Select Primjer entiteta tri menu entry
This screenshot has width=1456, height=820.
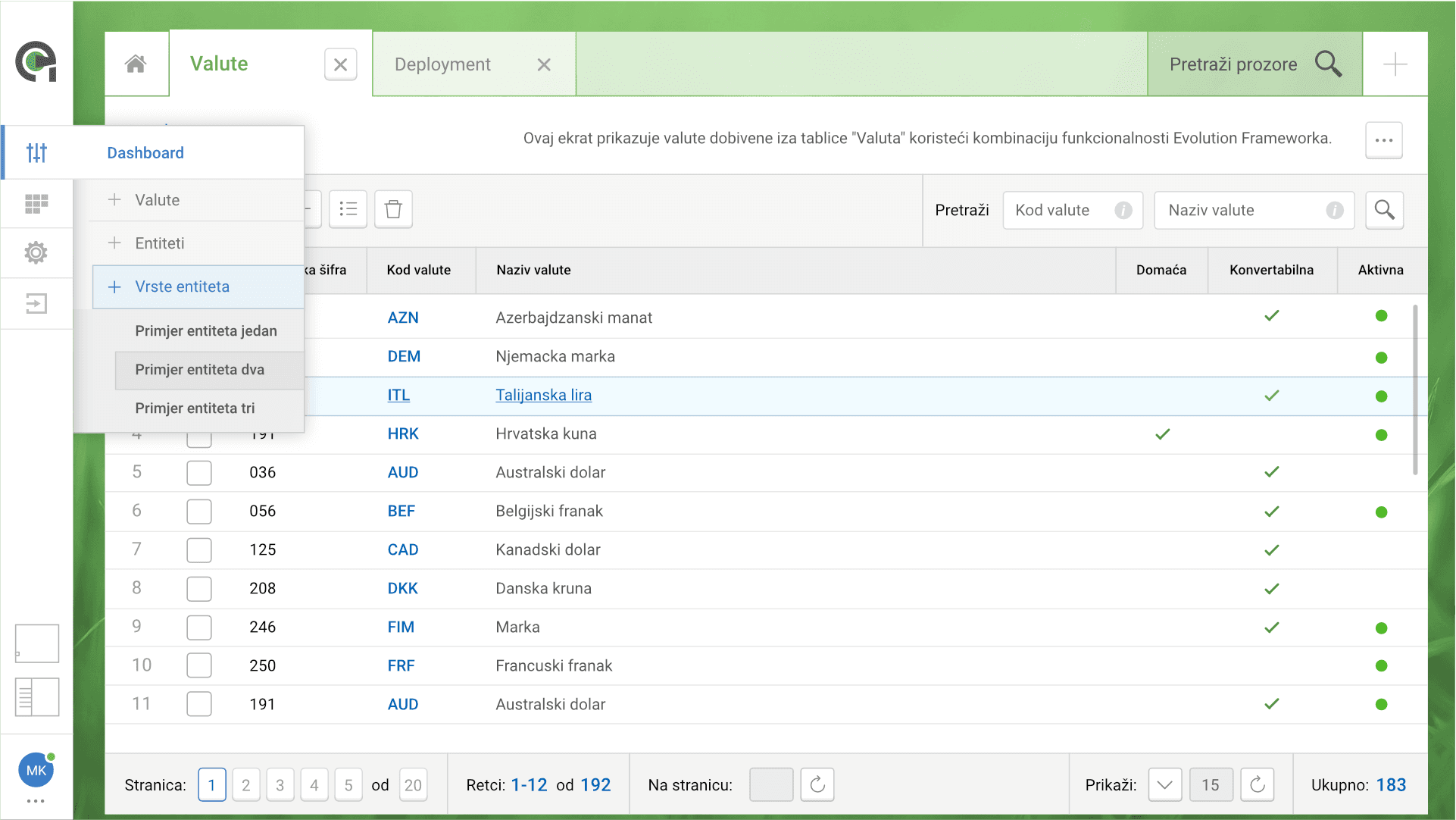point(195,408)
